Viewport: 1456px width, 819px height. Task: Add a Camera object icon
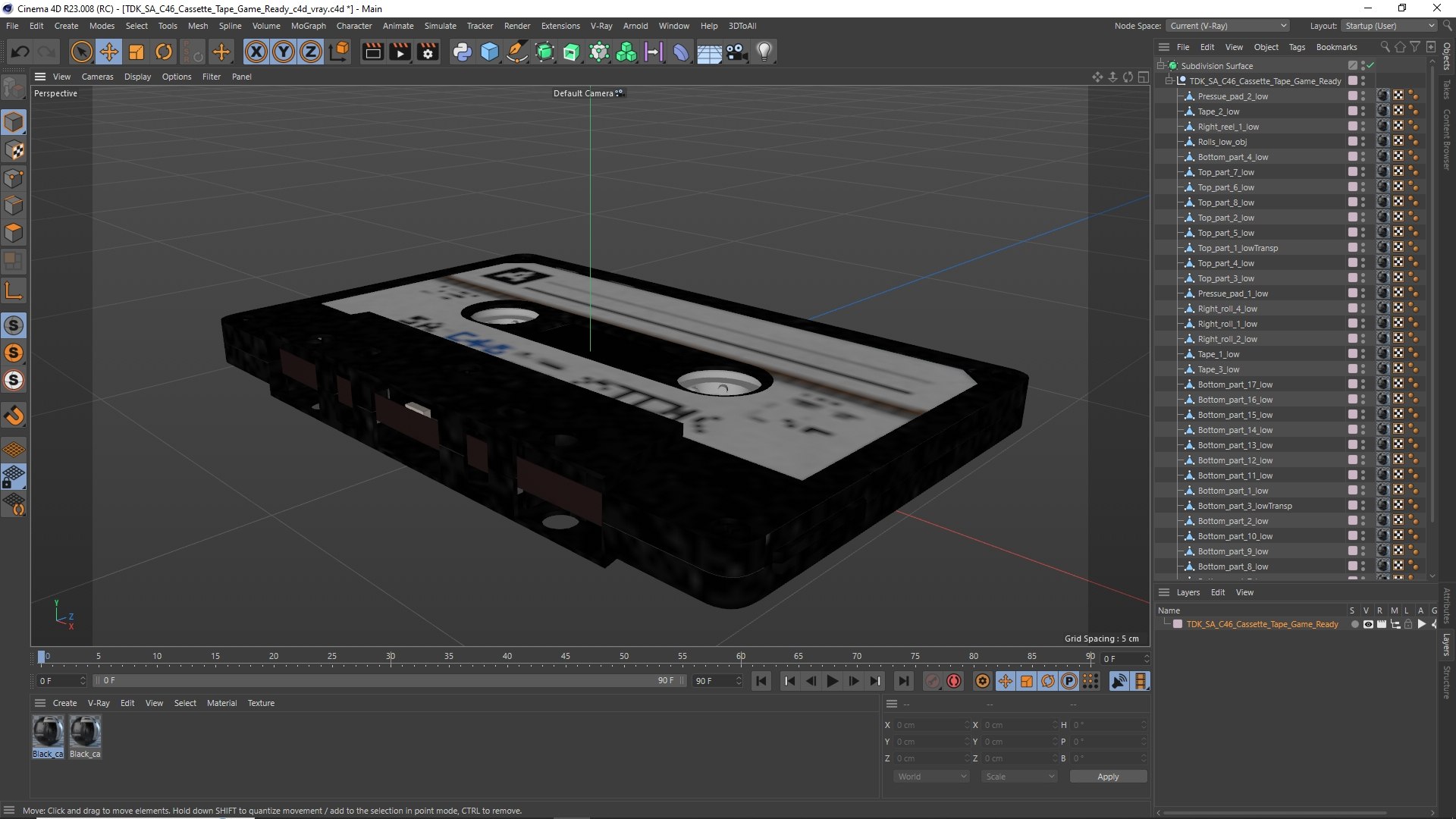point(736,52)
